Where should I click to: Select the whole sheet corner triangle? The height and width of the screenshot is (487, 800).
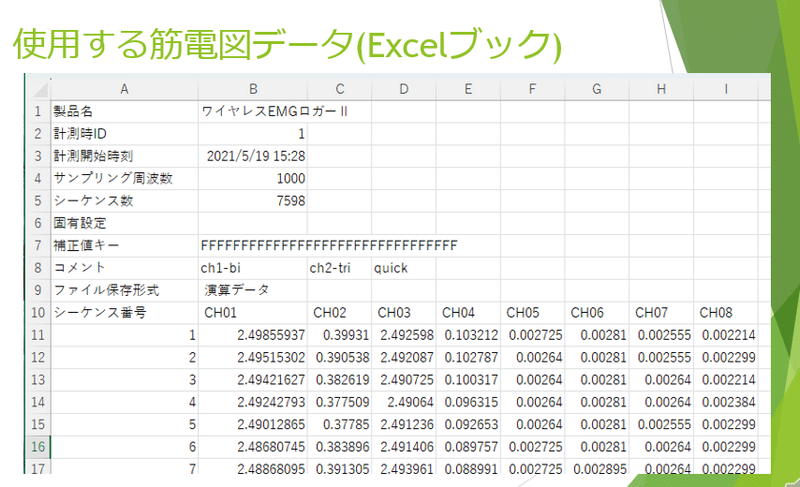point(39,89)
